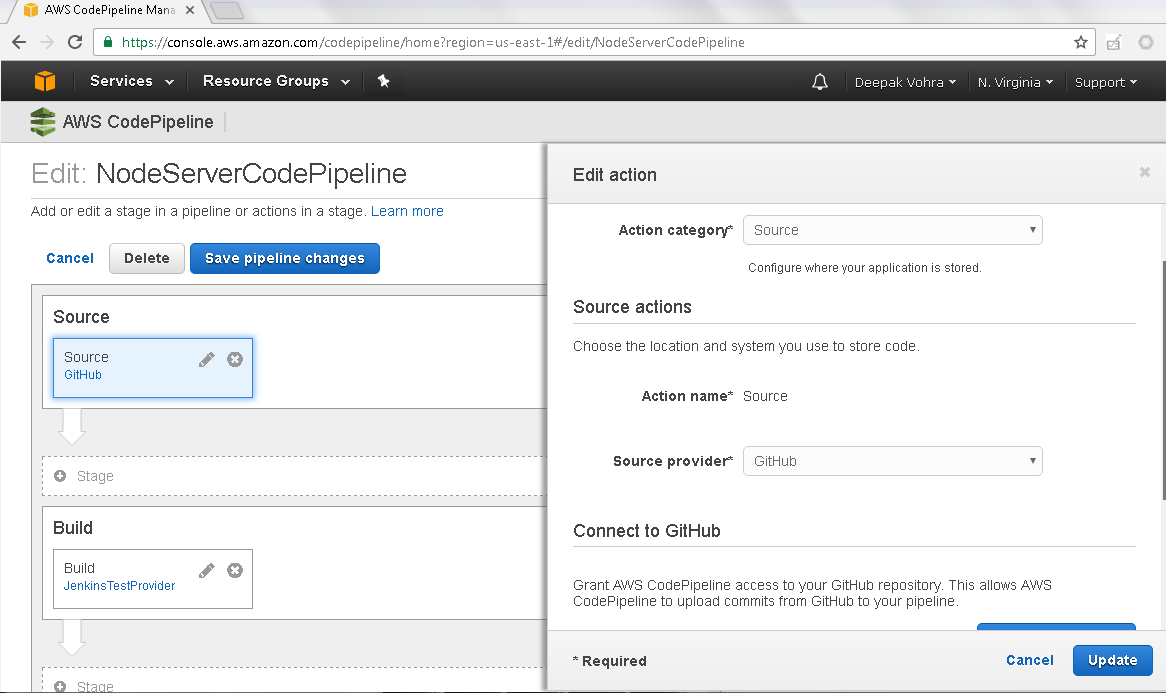
Task: Add a Stage after Source
Action: (x=296, y=476)
